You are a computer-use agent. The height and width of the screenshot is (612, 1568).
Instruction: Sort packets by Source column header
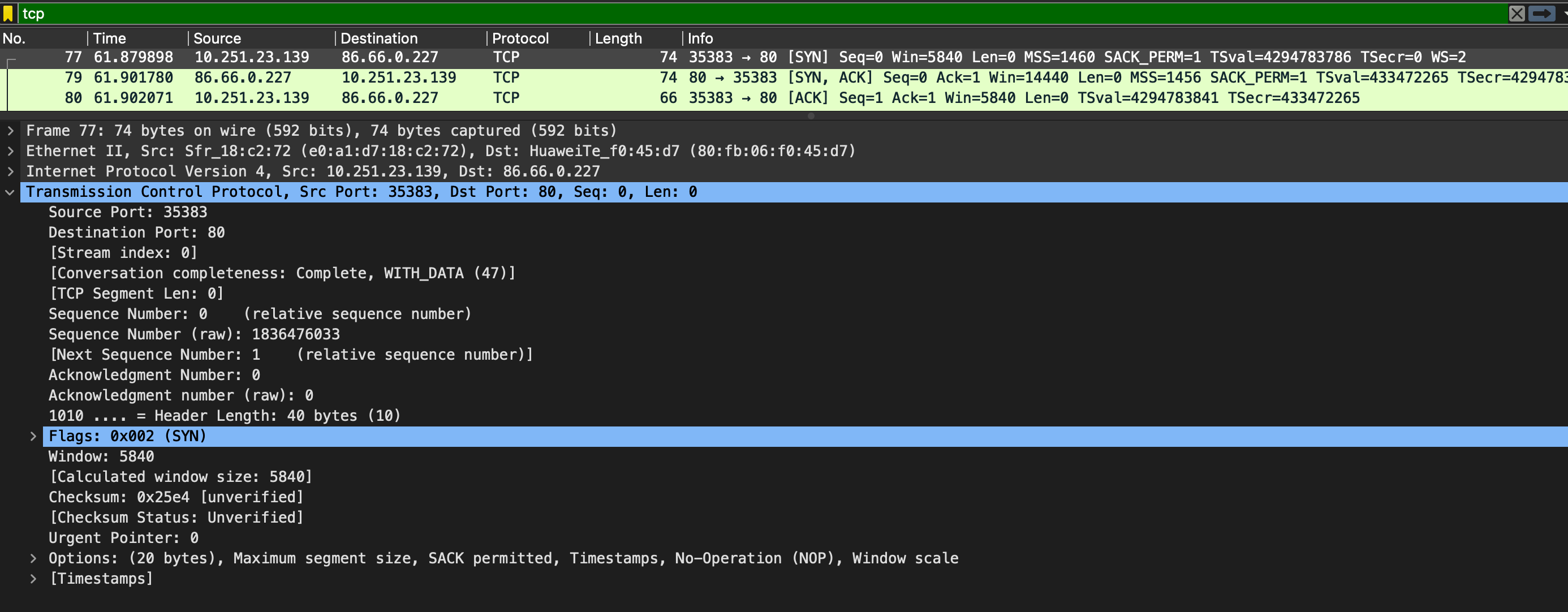pyautogui.click(x=262, y=38)
